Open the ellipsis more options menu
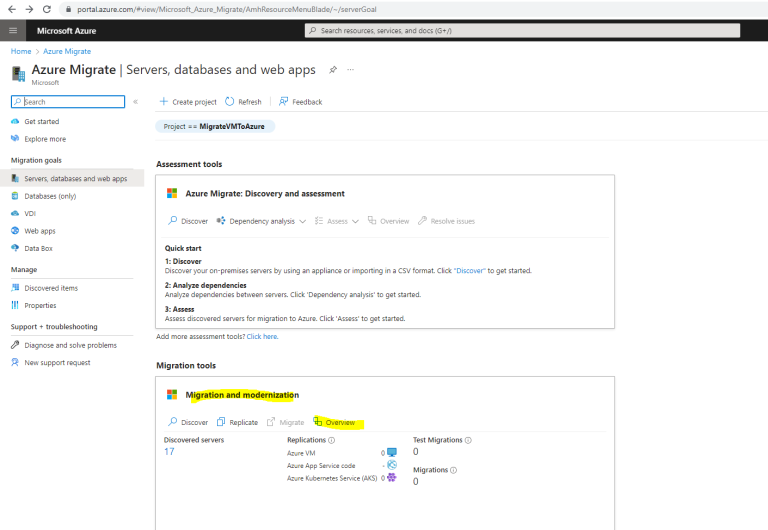 pyautogui.click(x=351, y=70)
